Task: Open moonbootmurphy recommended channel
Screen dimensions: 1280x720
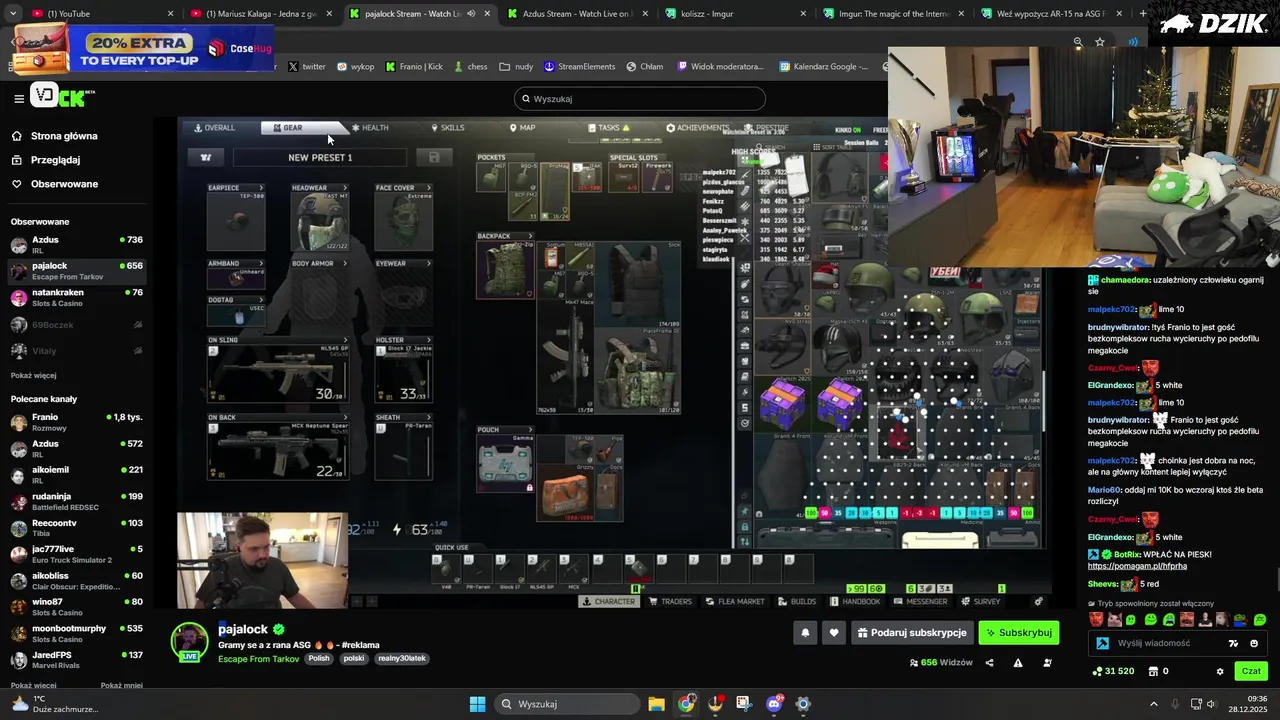Action: coord(76,633)
